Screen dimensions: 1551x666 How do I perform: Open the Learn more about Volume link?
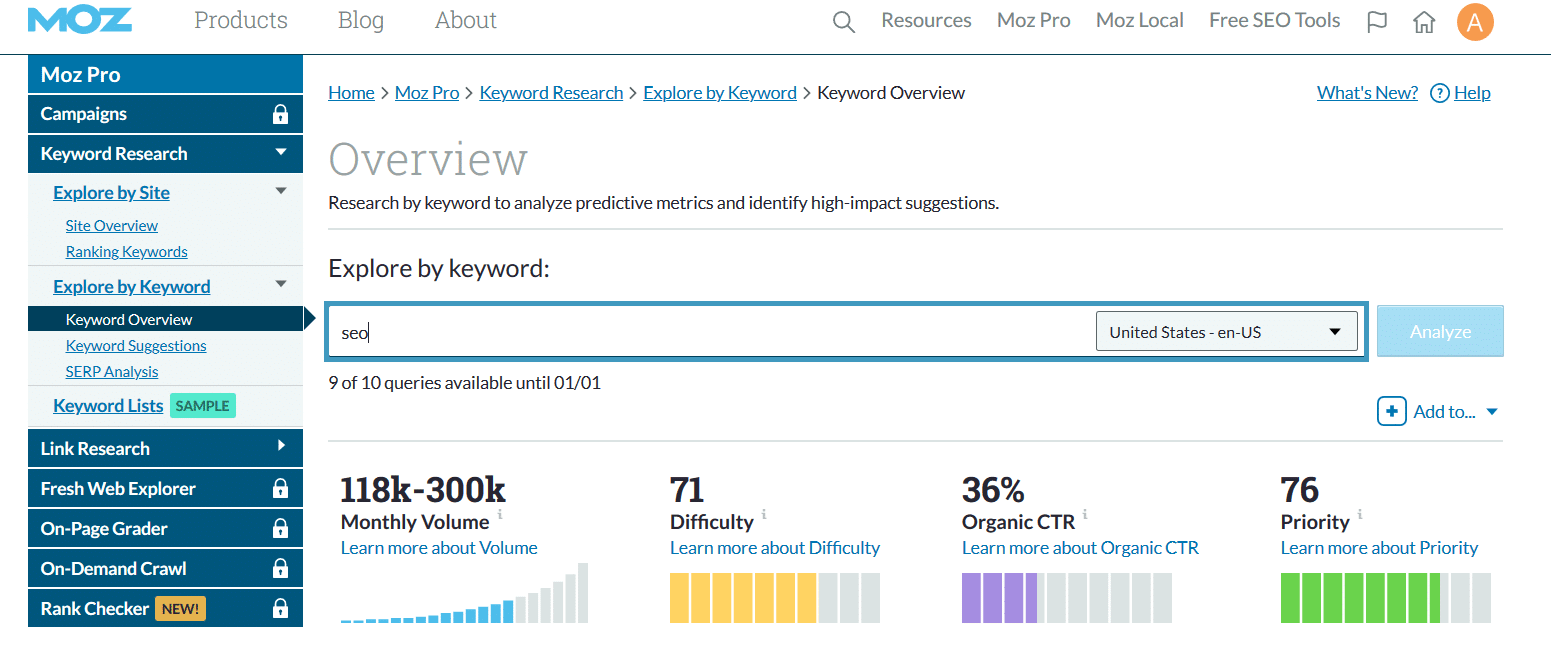pos(438,547)
